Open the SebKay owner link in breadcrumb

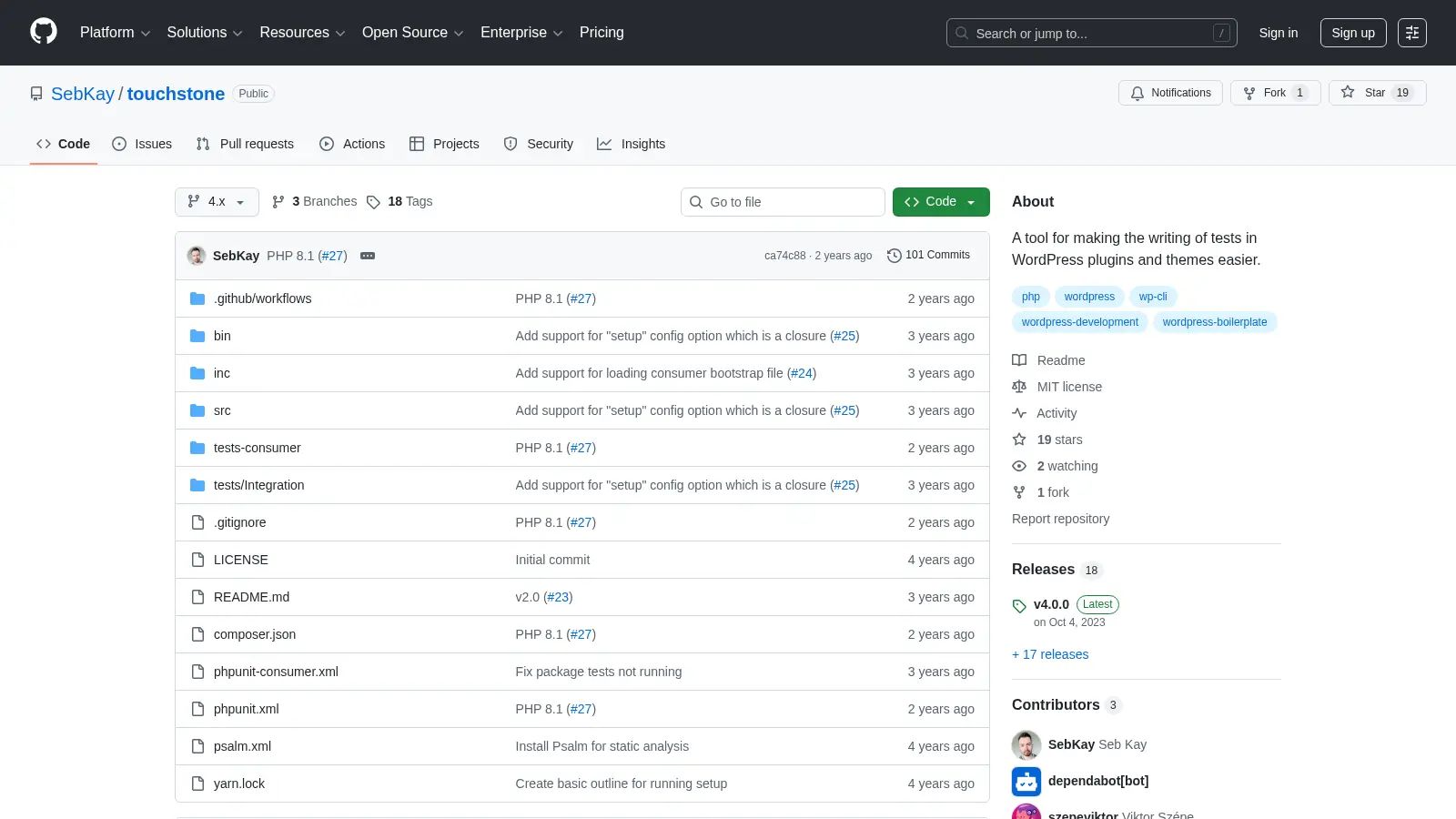83,94
